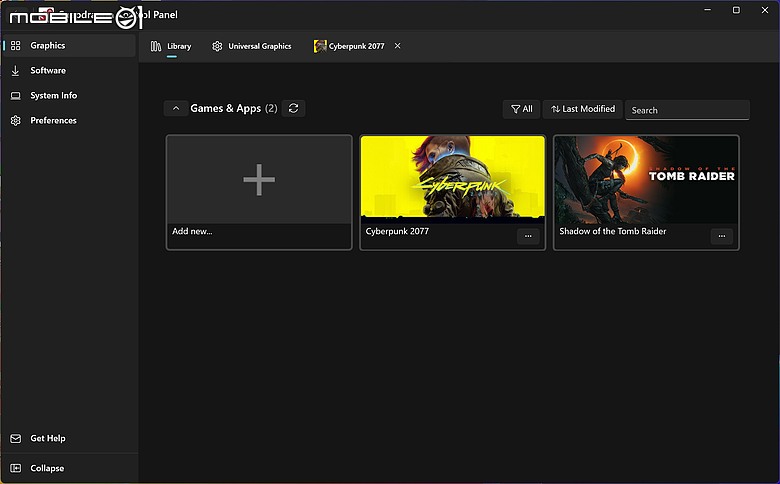Image resolution: width=780 pixels, height=484 pixels.
Task: Refresh the Games & Apps list
Action: (x=293, y=108)
